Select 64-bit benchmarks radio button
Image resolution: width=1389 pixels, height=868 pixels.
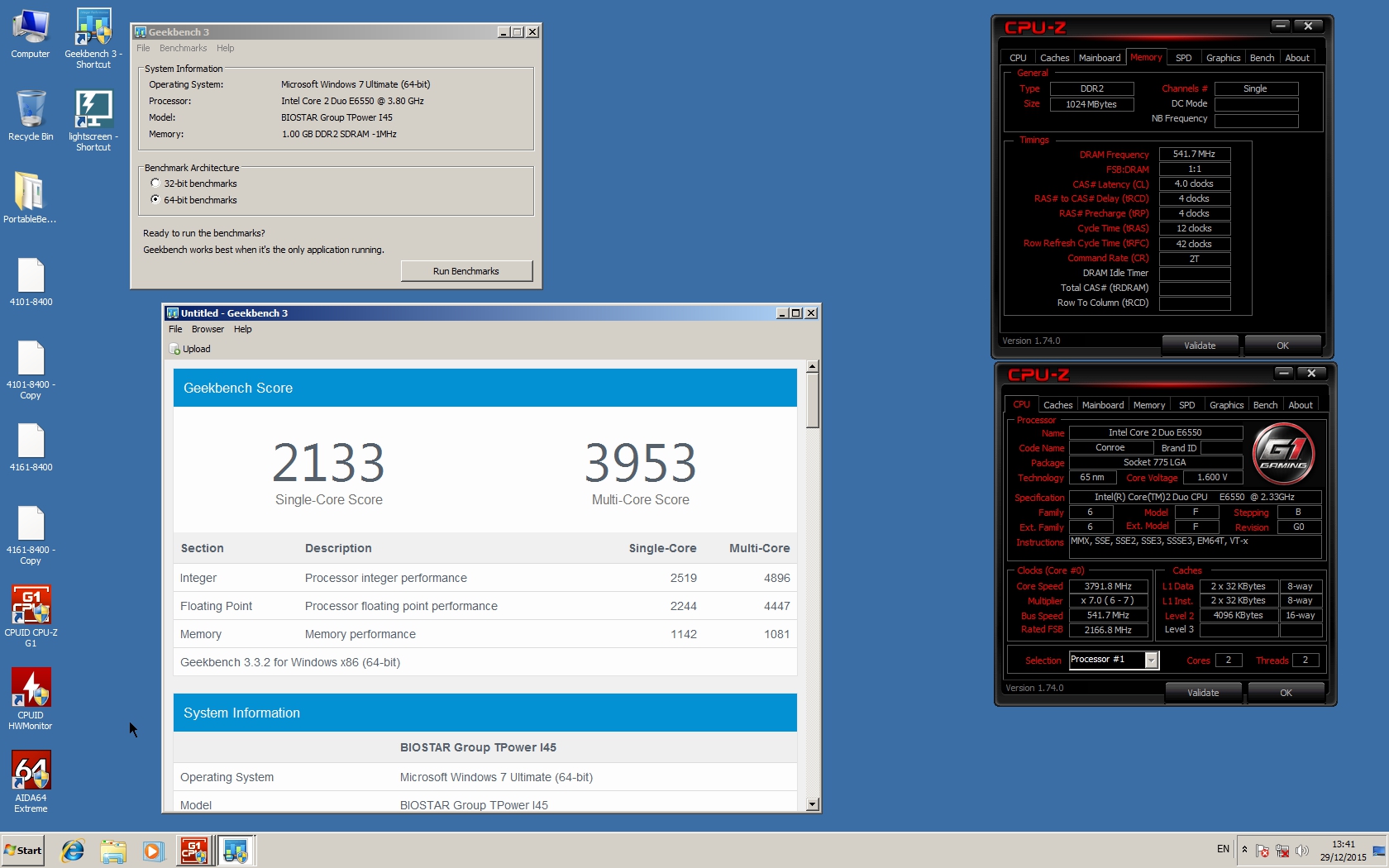pyautogui.click(x=155, y=200)
